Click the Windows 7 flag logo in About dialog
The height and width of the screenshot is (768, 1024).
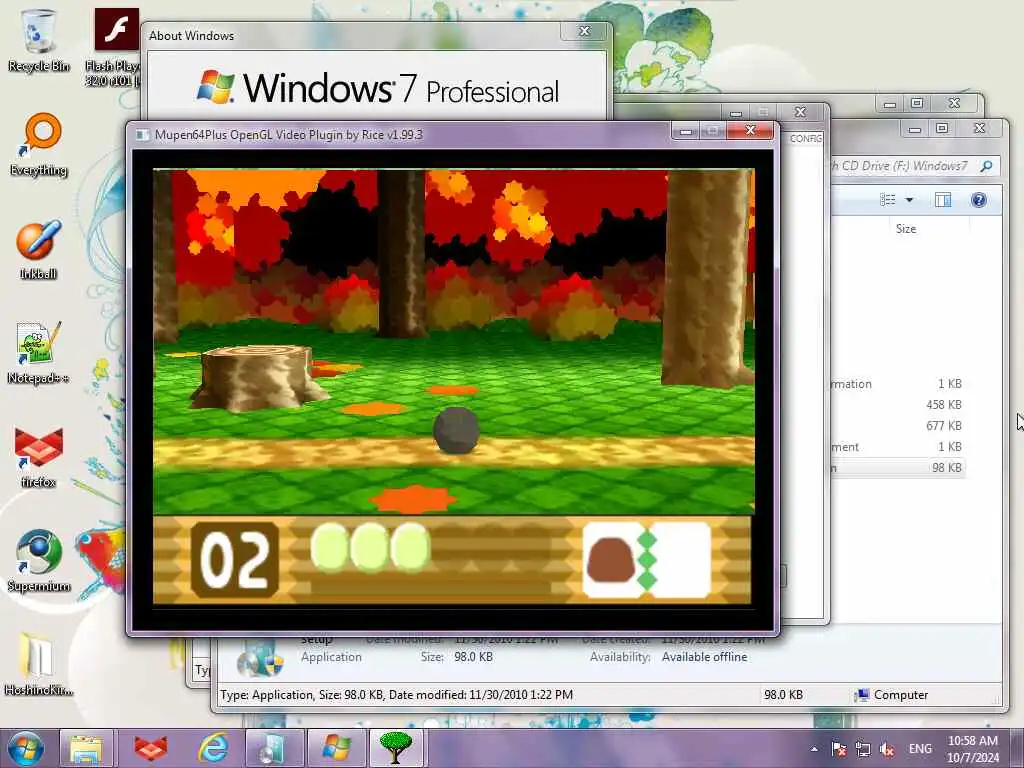pyautogui.click(x=216, y=86)
